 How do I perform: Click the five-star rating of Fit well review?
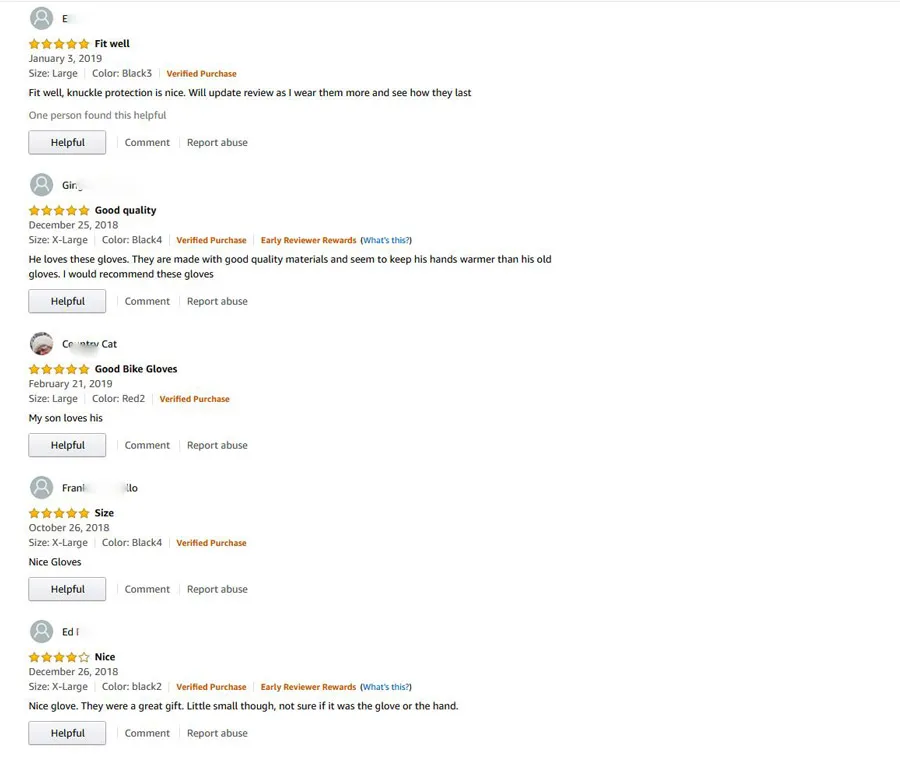[59, 44]
